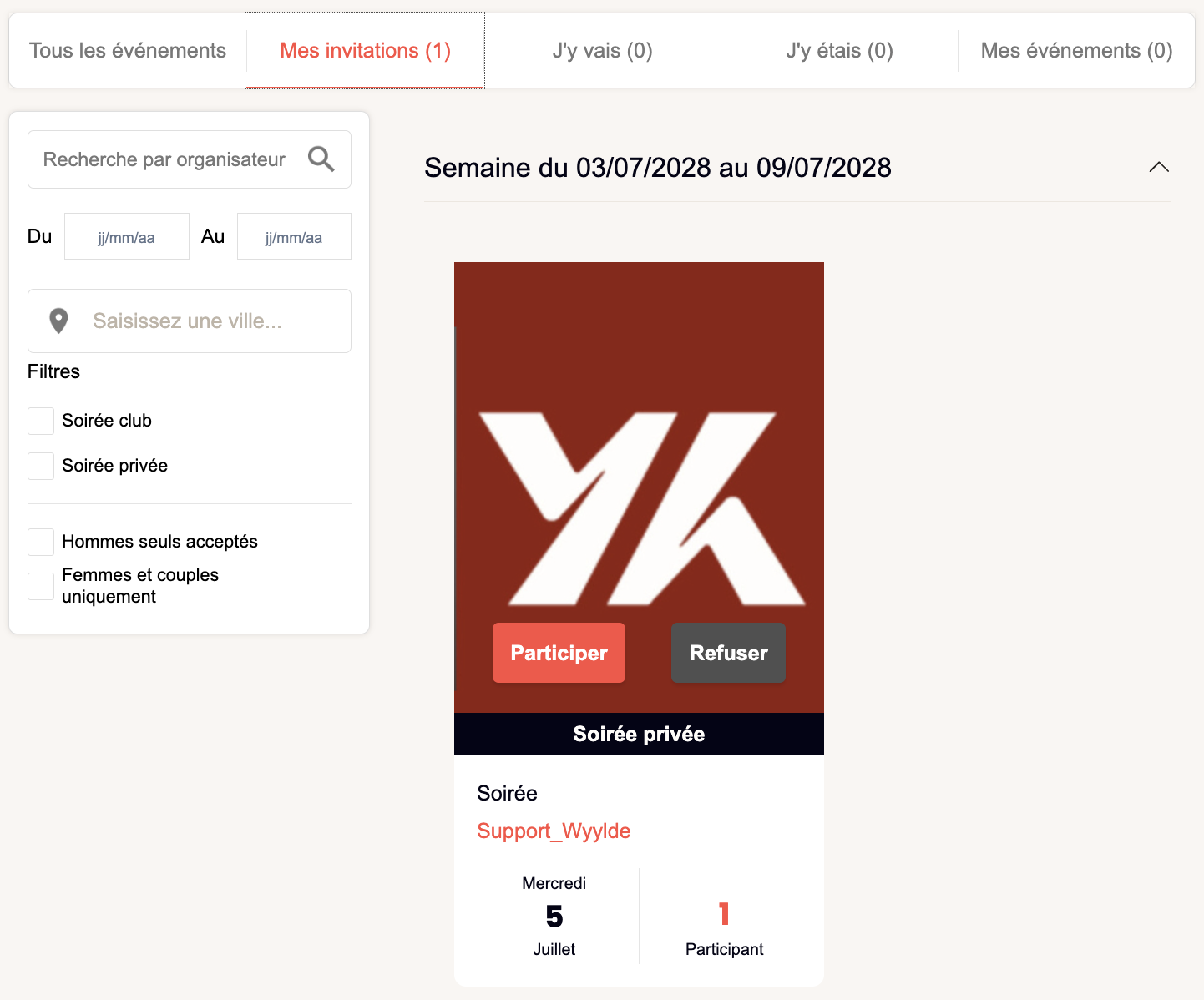Click the search magnifier icon
The width and height of the screenshot is (1204, 1000).
[x=321, y=159]
